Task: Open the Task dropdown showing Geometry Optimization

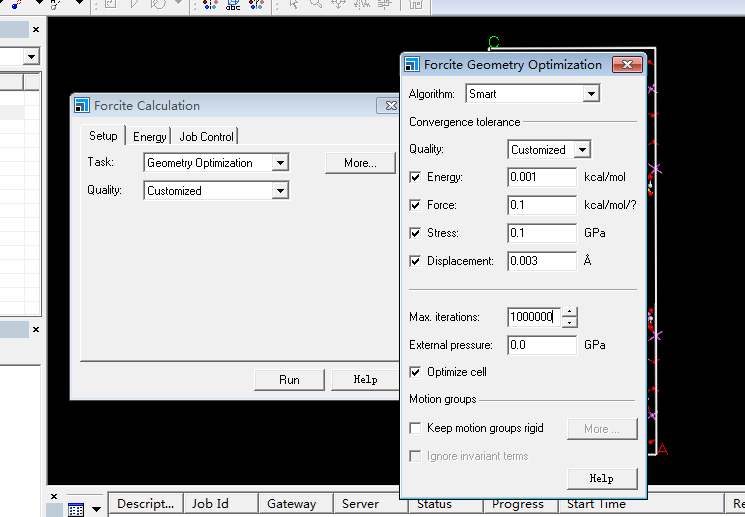Action: pyautogui.click(x=280, y=163)
